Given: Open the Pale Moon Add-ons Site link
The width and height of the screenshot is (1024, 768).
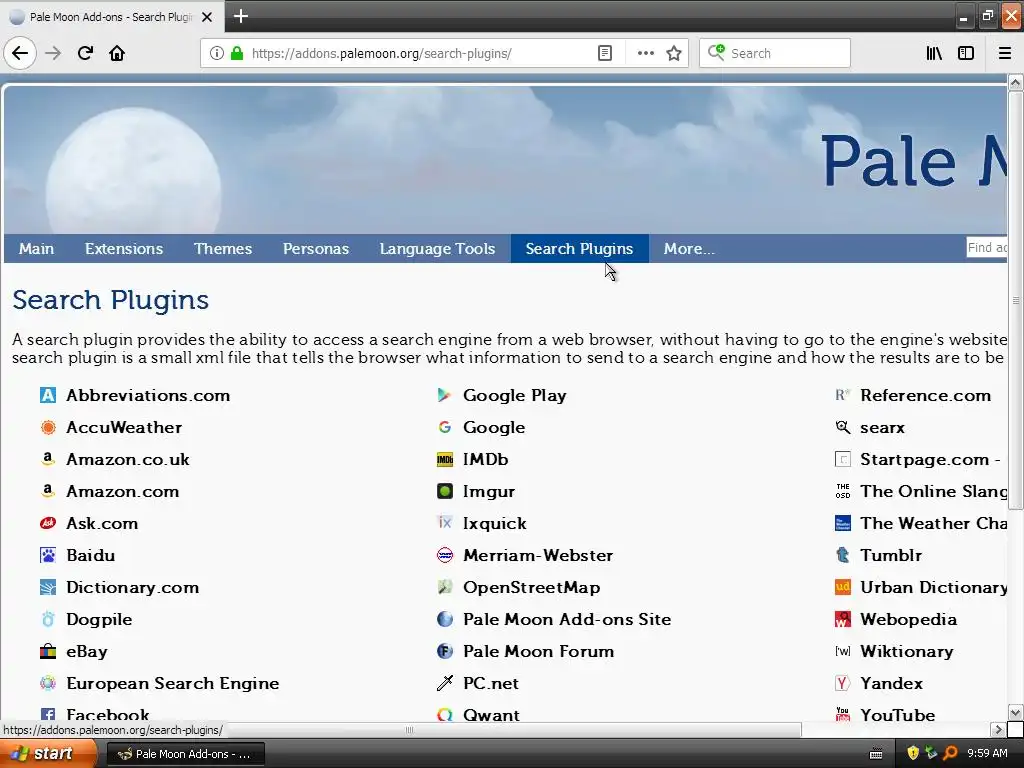Looking at the screenshot, I should (567, 619).
